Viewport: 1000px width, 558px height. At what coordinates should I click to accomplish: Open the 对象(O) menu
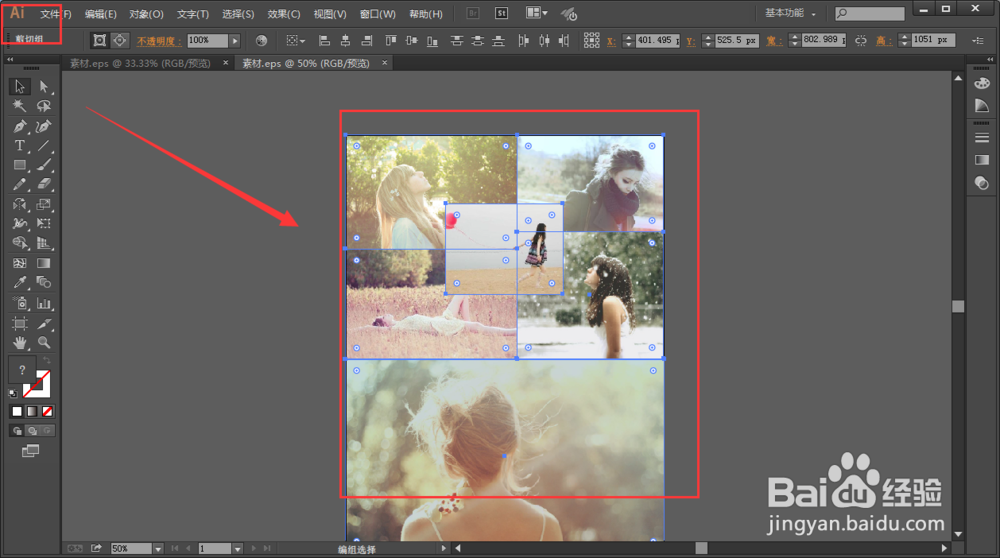pos(147,13)
